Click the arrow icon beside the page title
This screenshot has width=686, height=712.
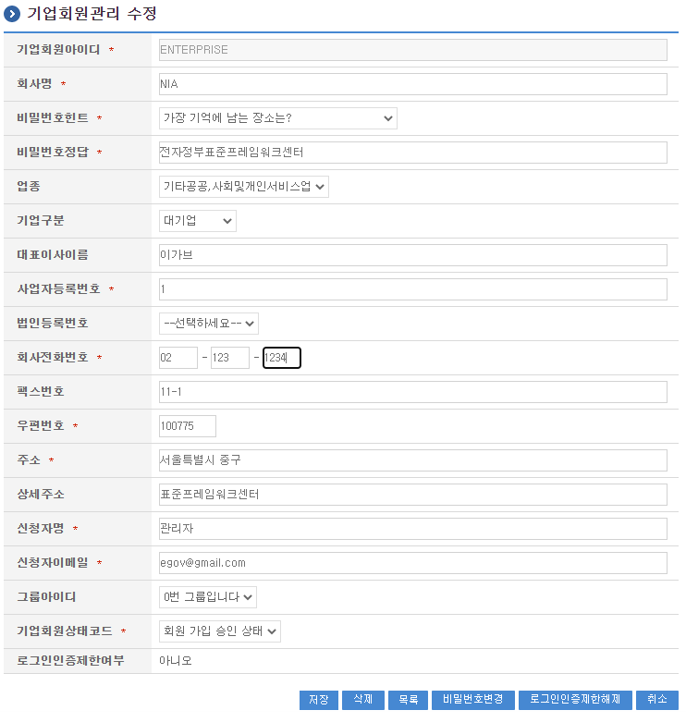coord(12,14)
